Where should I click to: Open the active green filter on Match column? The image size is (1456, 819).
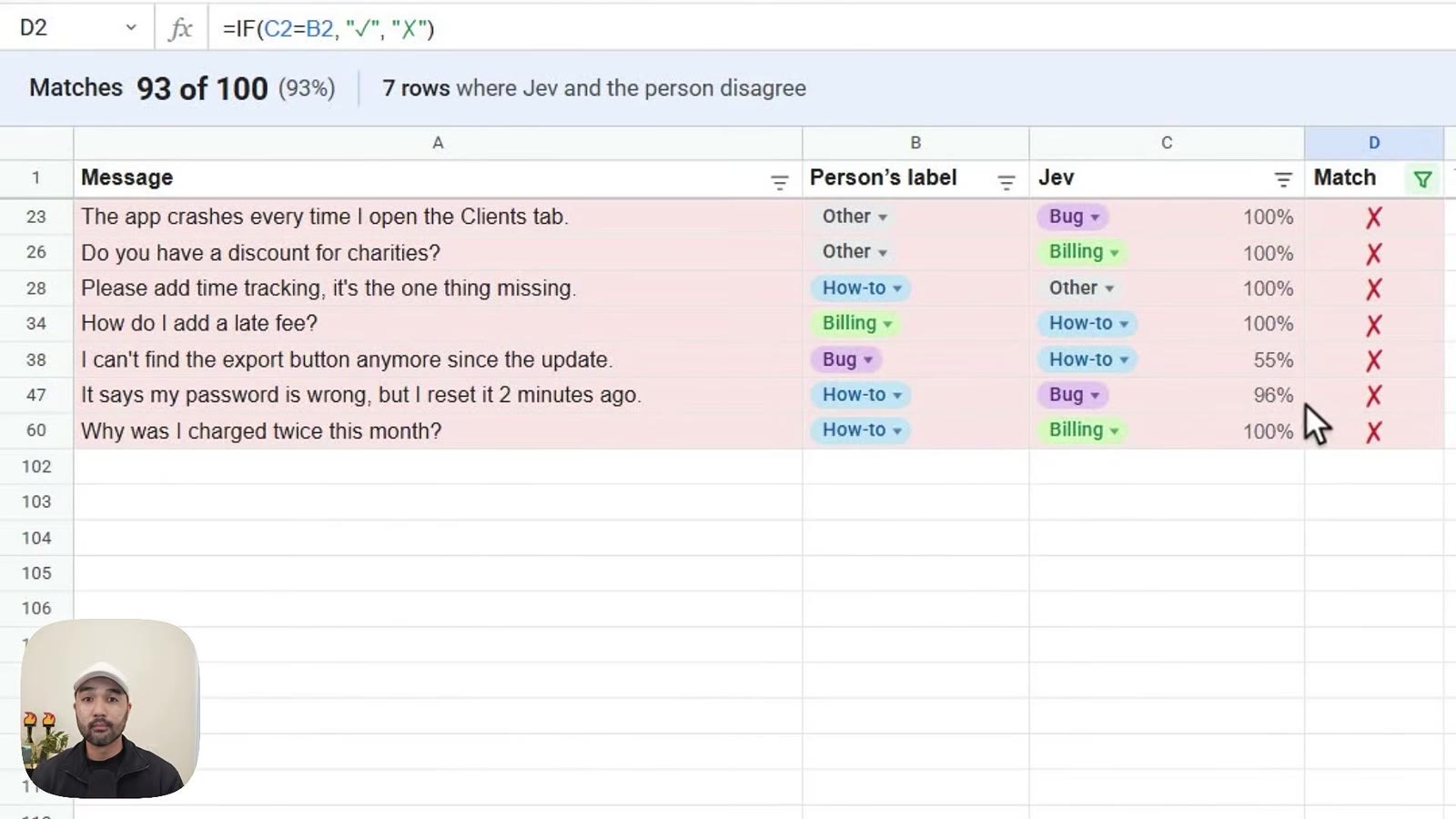[1422, 179]
